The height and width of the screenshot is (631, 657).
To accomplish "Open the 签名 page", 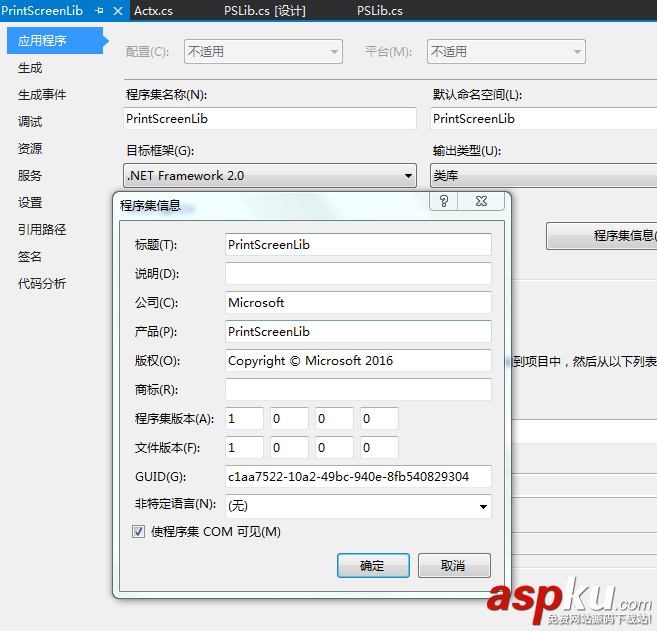I will (30, 256).
